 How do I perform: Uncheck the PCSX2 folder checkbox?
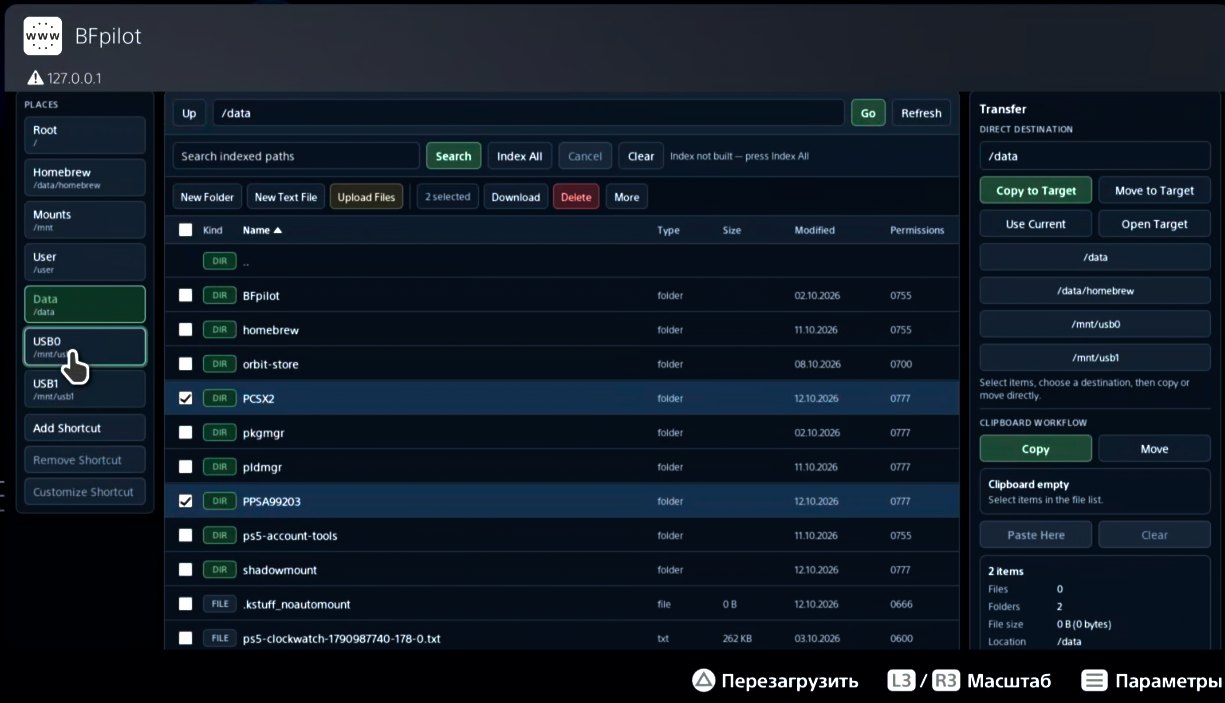point(185,398)
